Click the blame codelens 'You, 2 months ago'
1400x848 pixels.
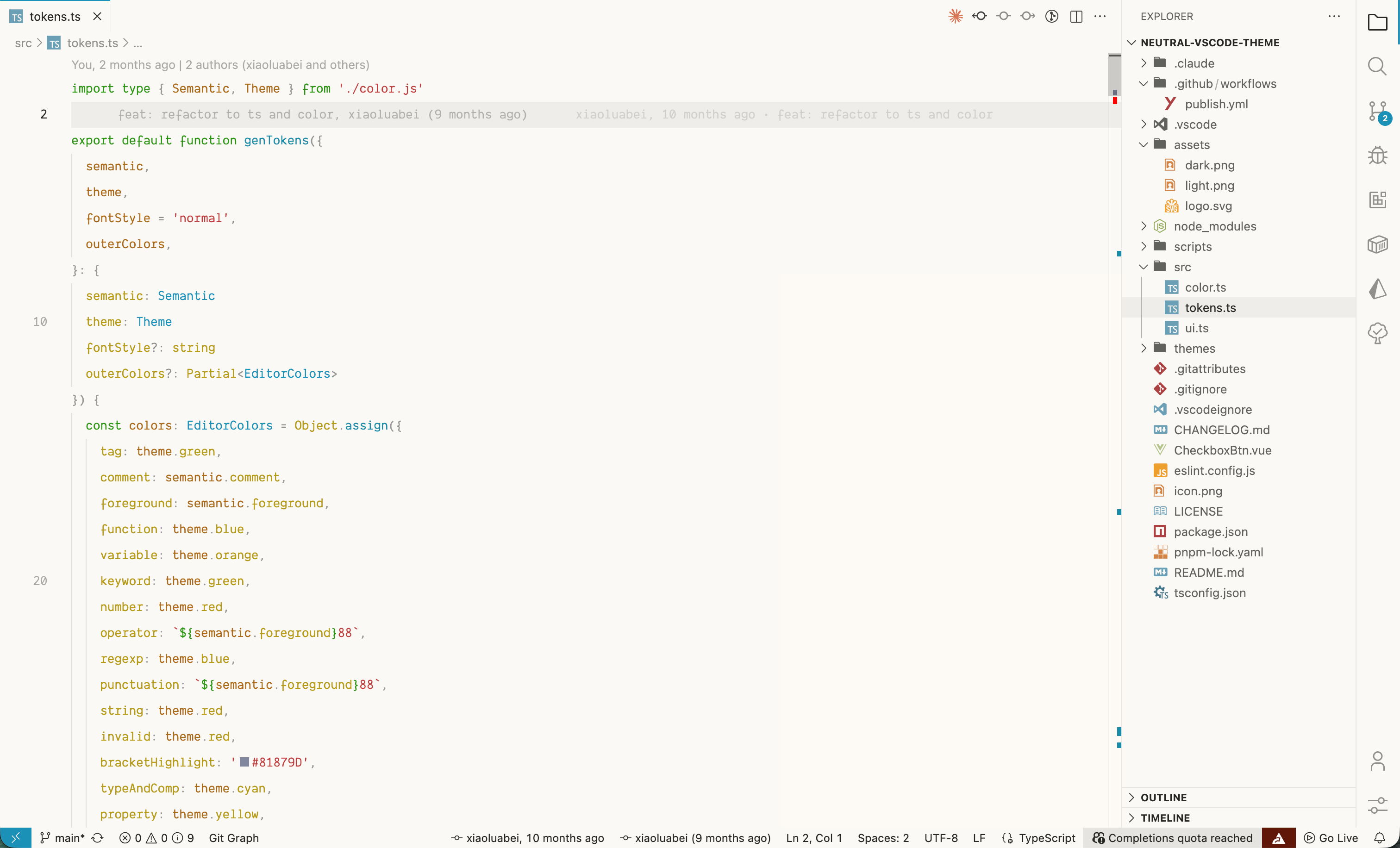click(123, 65)
